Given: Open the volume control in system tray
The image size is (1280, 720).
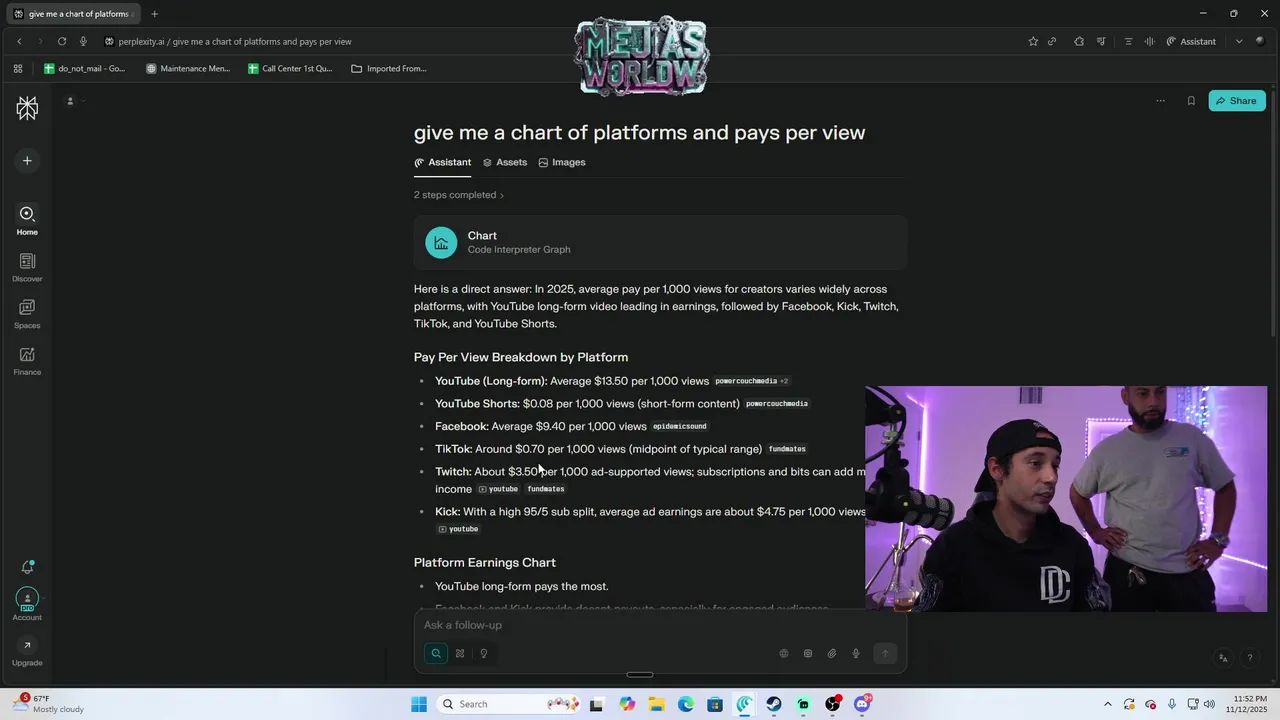Looking at the screenshot, I should pyautogui.click(x=1210, y=704).
